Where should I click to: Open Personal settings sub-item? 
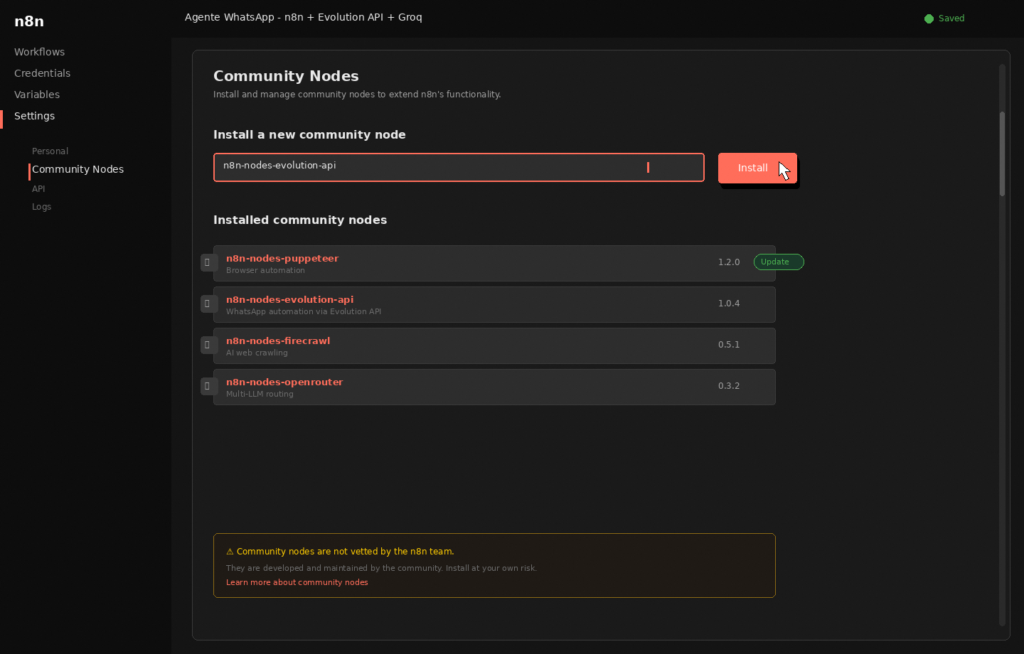coord(50,151)
